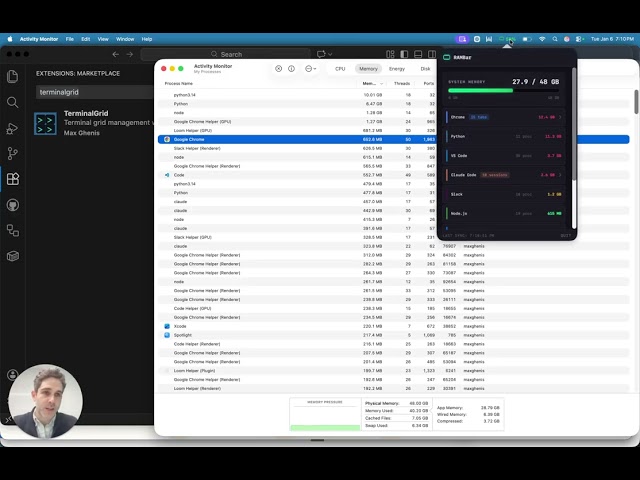Click the Spotlight process icon
This screenshot has width=640, height=480.
[167, 335]
